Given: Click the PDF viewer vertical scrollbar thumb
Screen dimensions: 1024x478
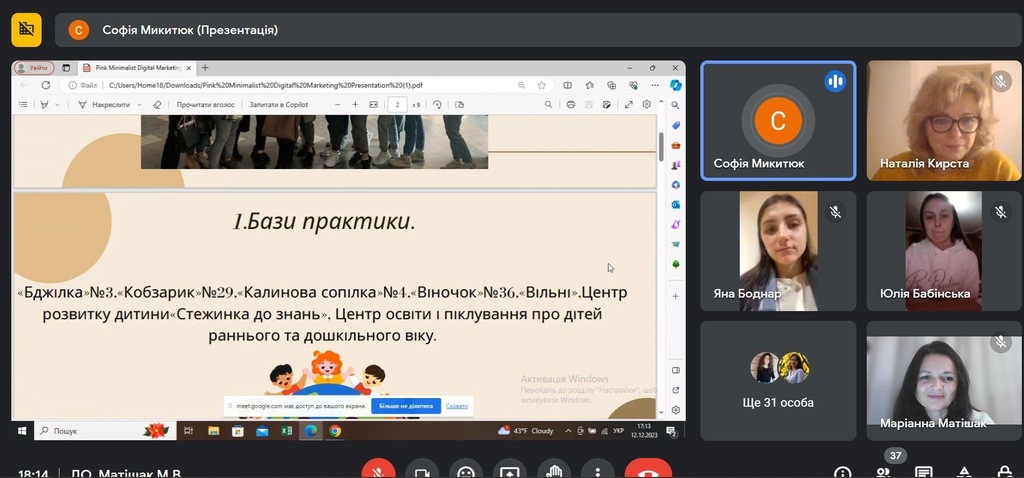Looking at the screenshot, I should click(661, 146).
